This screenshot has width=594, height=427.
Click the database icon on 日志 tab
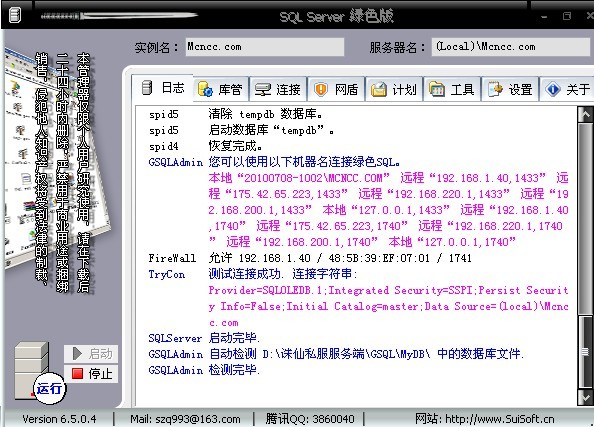click(x=147, y=88)
